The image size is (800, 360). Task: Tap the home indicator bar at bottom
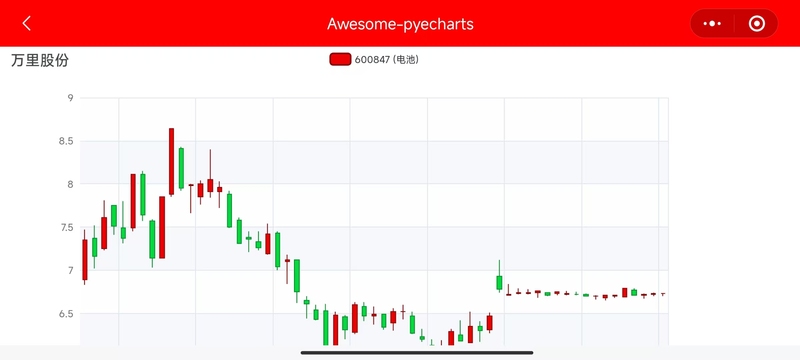[417, 352]
